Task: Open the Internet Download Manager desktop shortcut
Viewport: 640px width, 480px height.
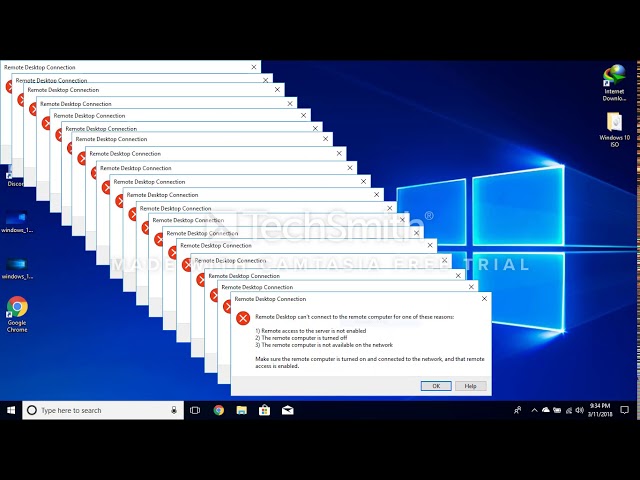Action: (x=614, y=83)
